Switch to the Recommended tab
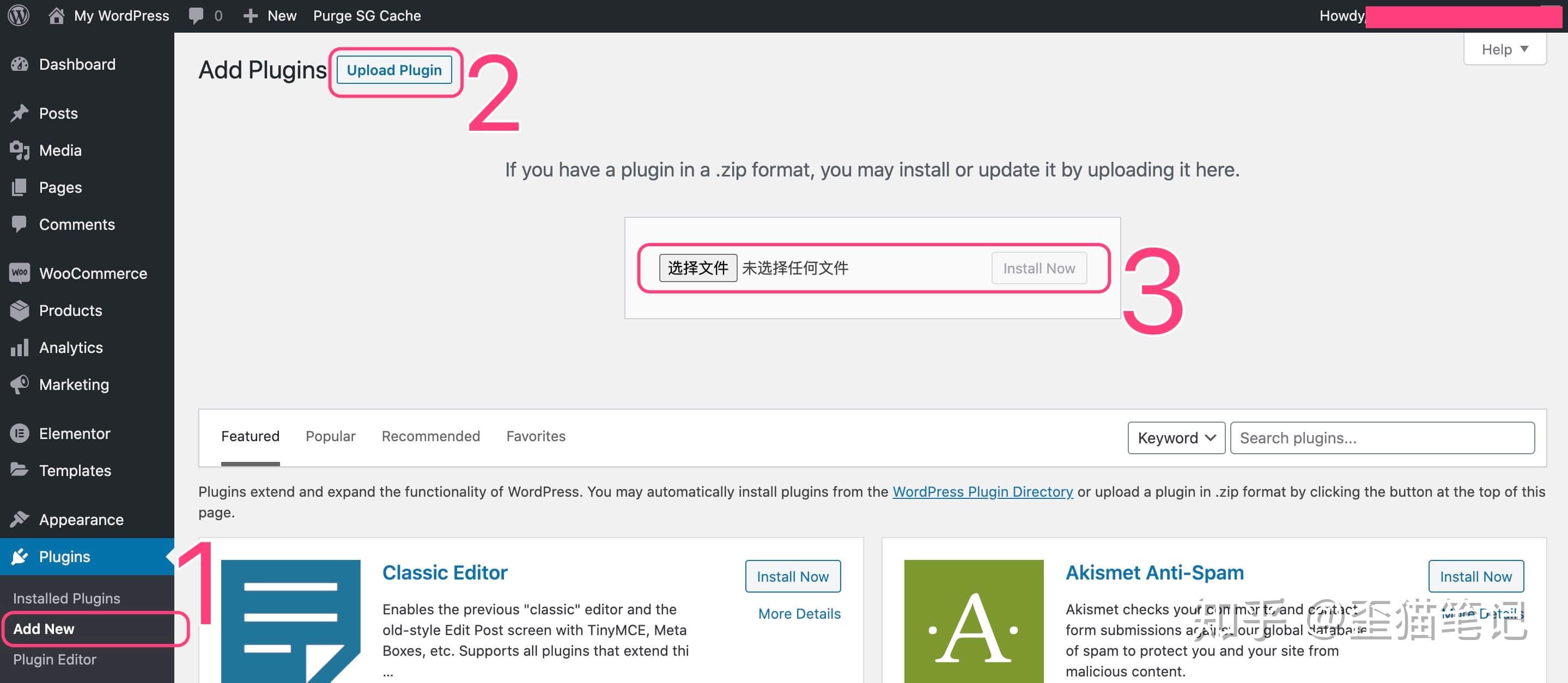Viewport: 1568px width, 683px height. point(431,436)
